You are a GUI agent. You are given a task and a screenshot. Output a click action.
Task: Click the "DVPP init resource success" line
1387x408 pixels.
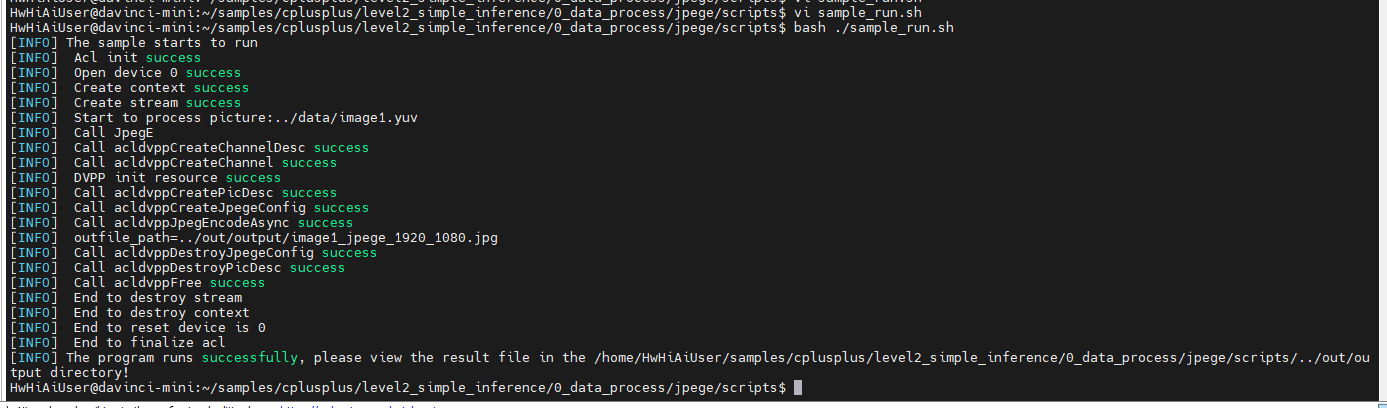(x=177, y=178)
